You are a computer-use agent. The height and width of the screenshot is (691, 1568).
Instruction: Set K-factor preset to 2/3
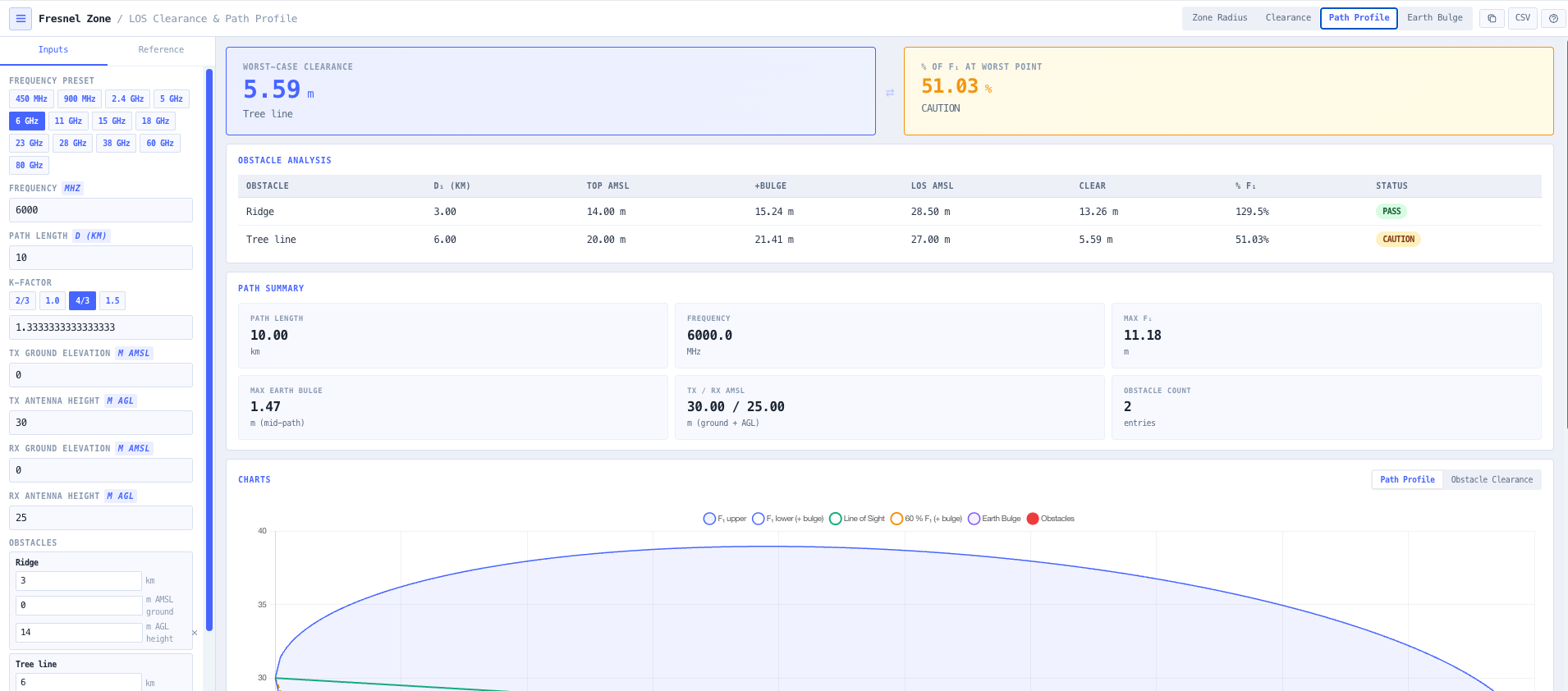tap(23, 300)
